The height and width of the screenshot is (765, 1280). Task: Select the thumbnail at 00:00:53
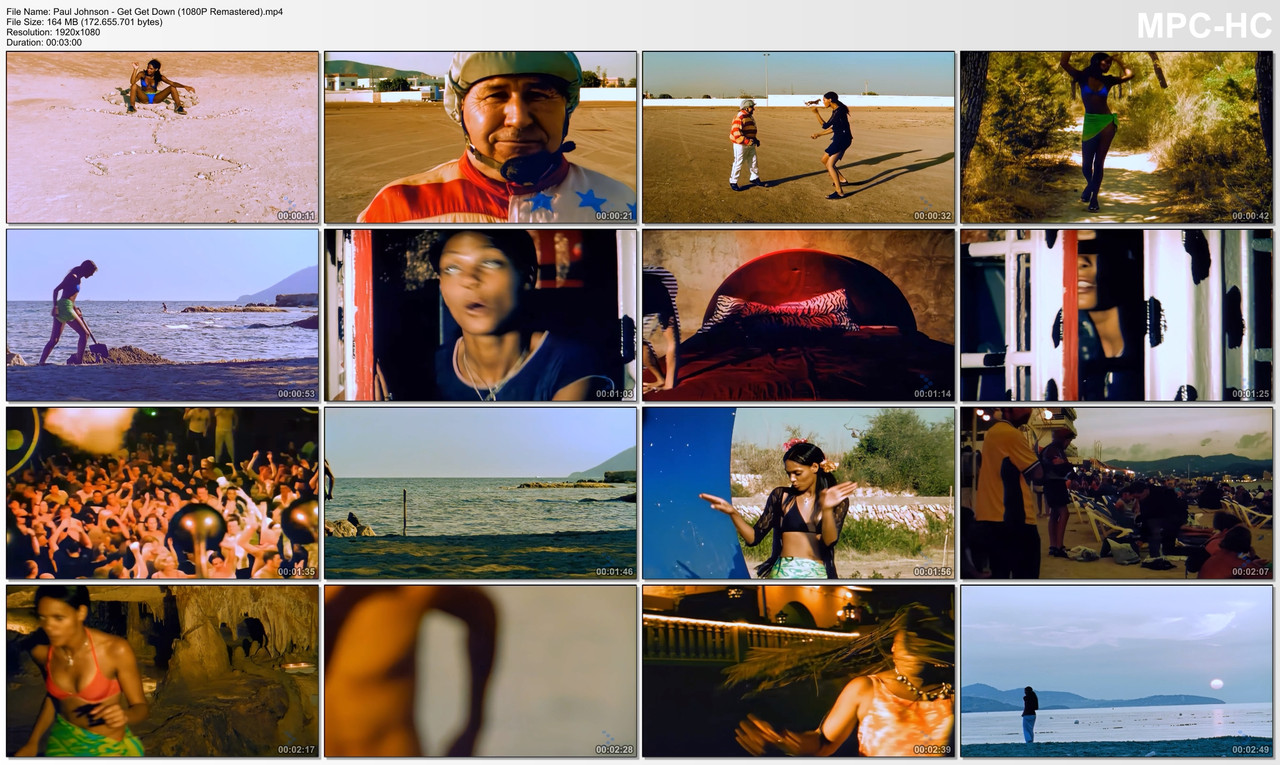163,315
